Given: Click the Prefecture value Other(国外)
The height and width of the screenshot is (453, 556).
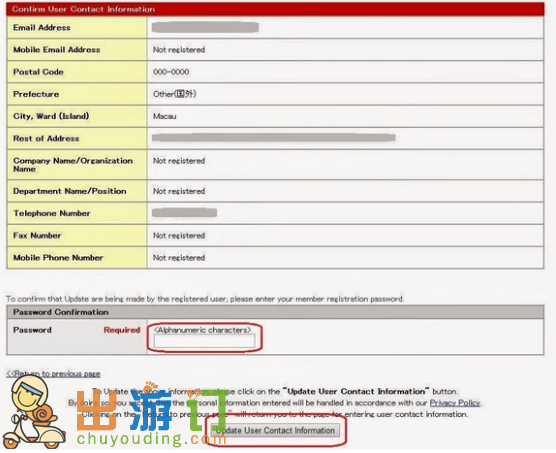Looking at the screenshot, I should coord(174,94).
